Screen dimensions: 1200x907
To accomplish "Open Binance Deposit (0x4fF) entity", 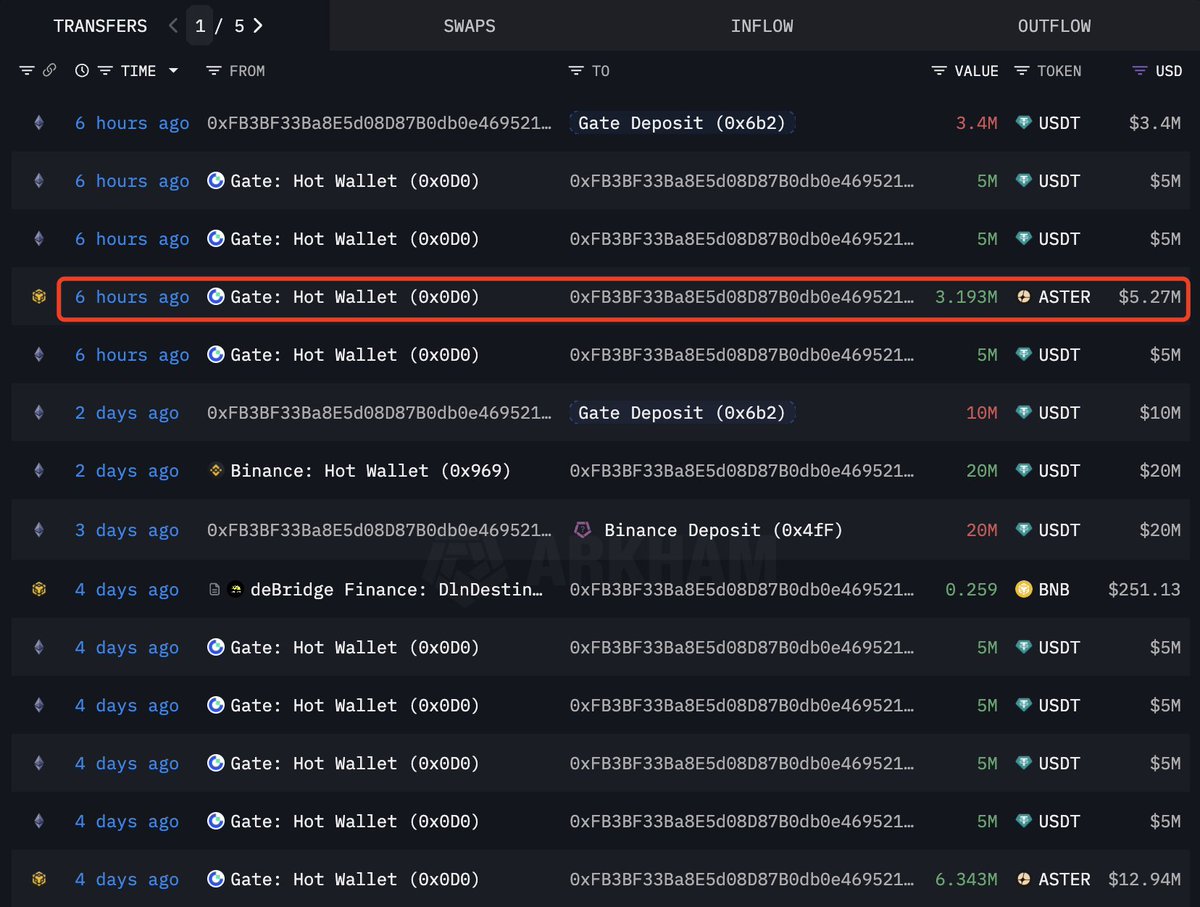I will (723, 530).
